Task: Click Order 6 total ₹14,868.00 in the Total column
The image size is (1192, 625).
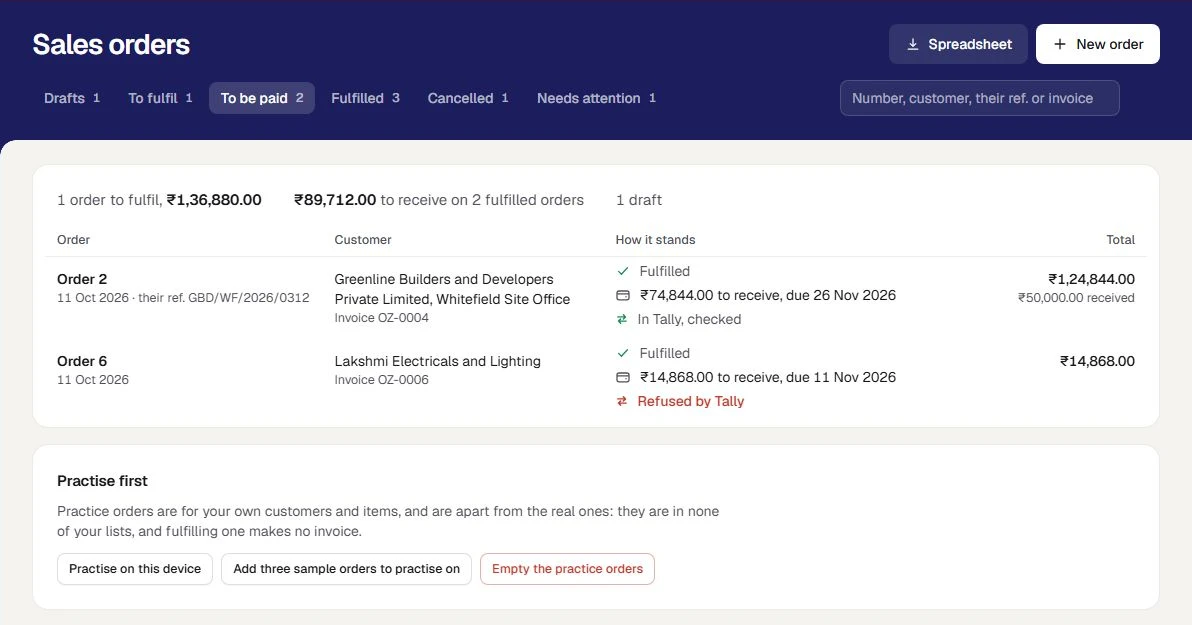Action: click(1098, 361)
